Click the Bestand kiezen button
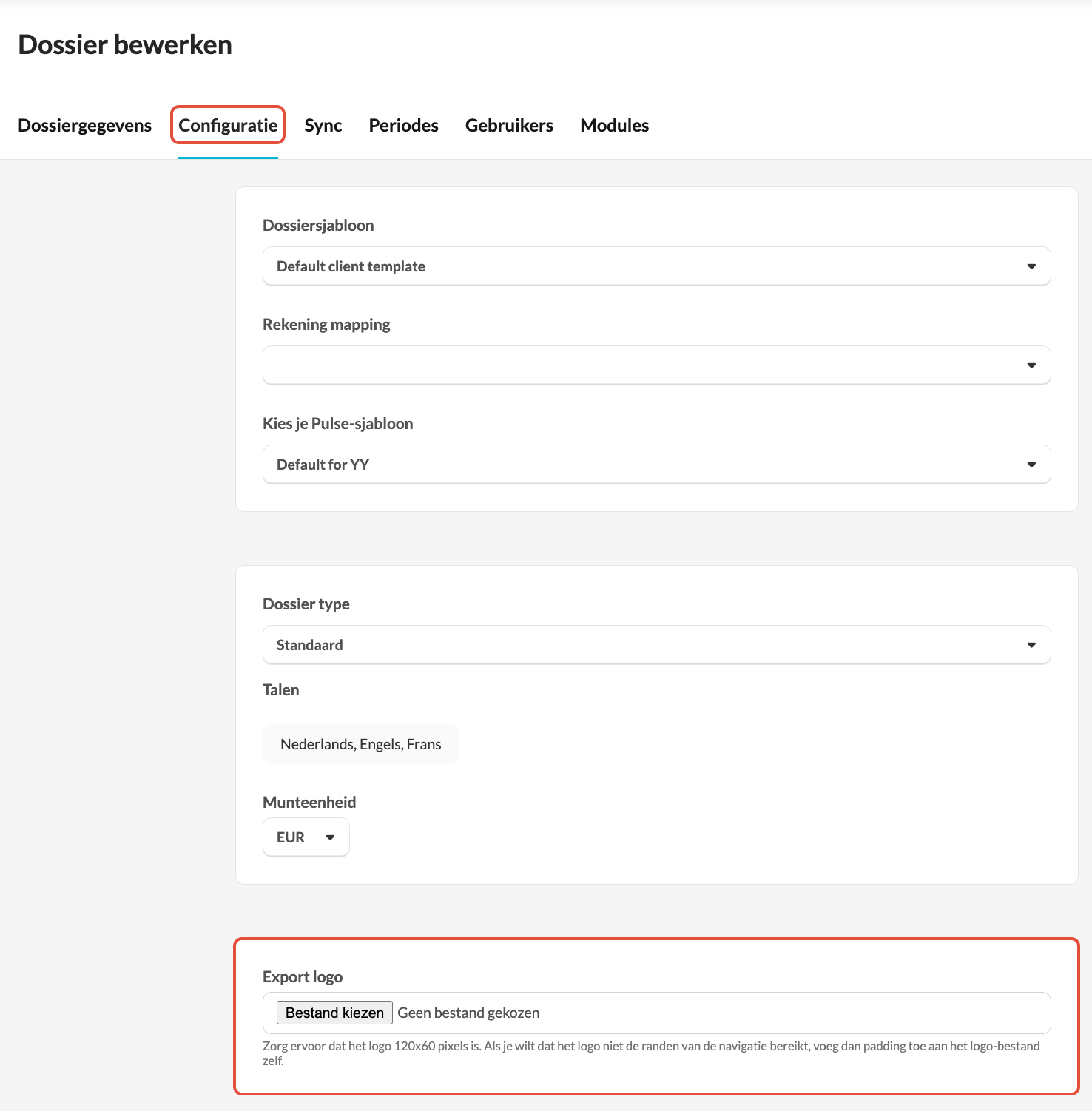 pos(334,1013)
